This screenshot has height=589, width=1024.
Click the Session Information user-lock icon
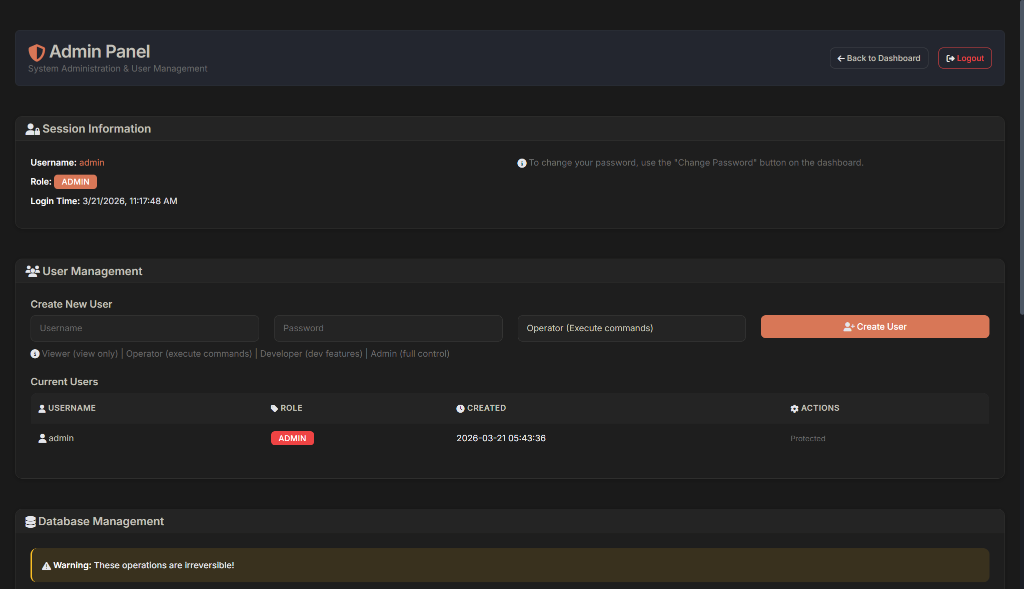point(32,129)
